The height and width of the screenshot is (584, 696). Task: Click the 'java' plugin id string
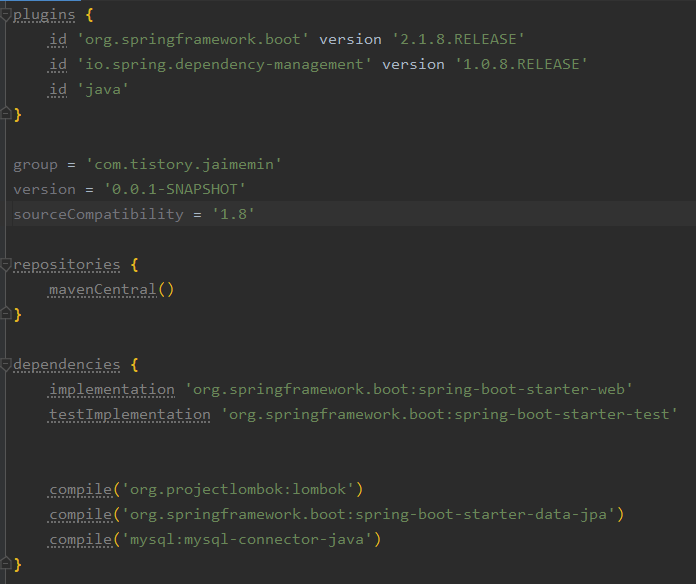[x=103, y=90]
